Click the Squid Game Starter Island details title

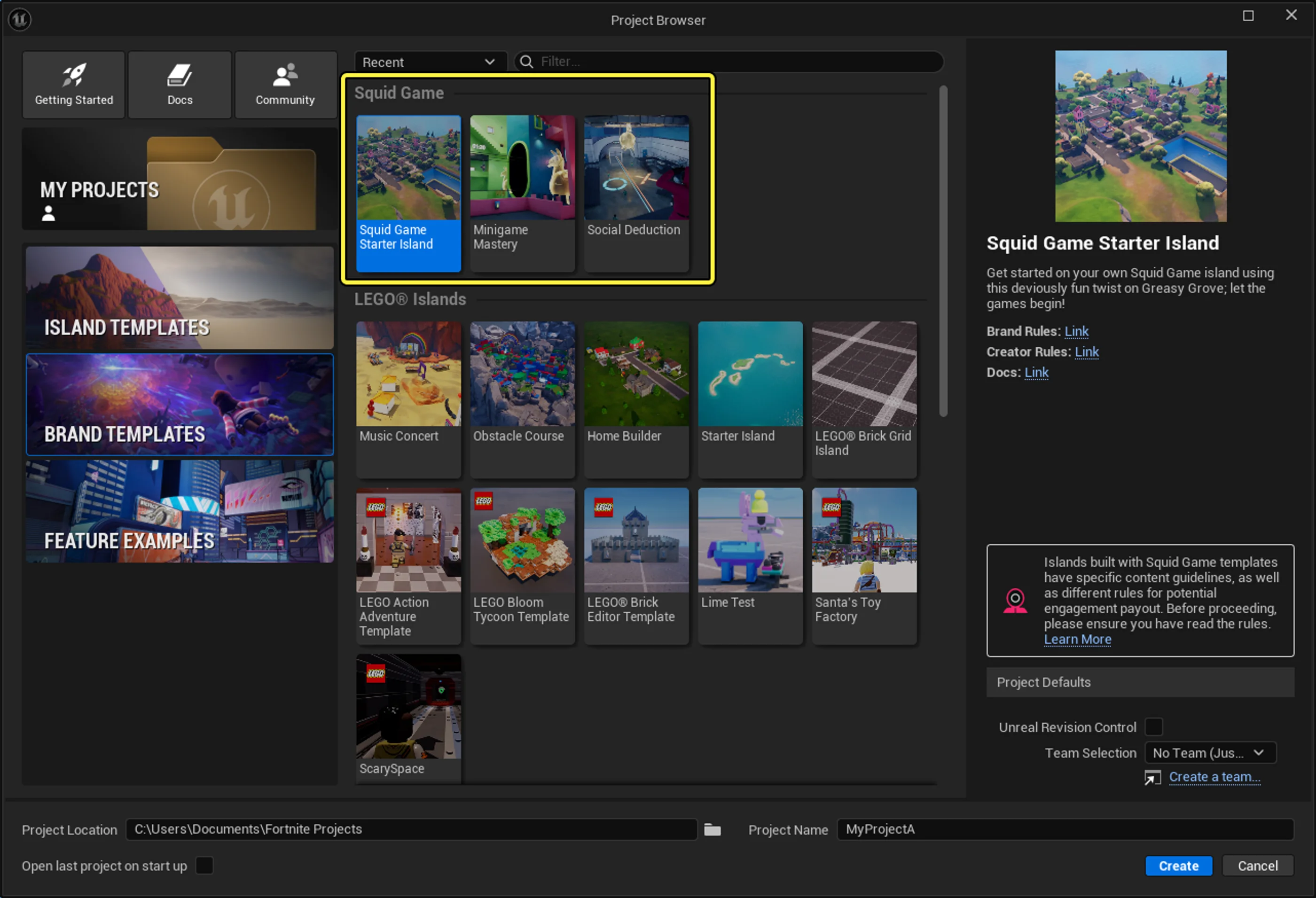click(x=1103, y=243)
